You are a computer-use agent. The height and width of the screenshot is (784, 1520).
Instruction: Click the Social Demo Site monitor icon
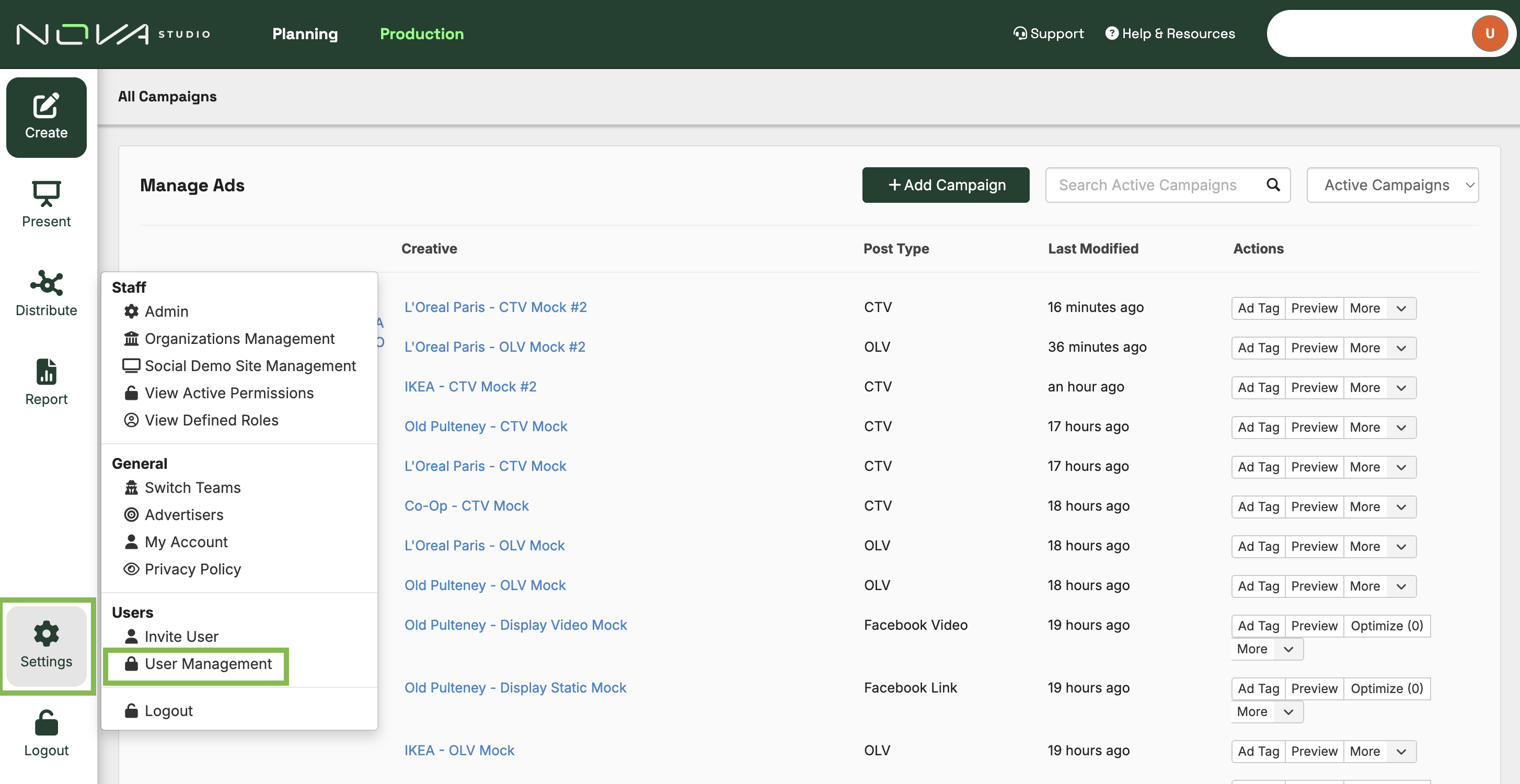click(131, 366)
